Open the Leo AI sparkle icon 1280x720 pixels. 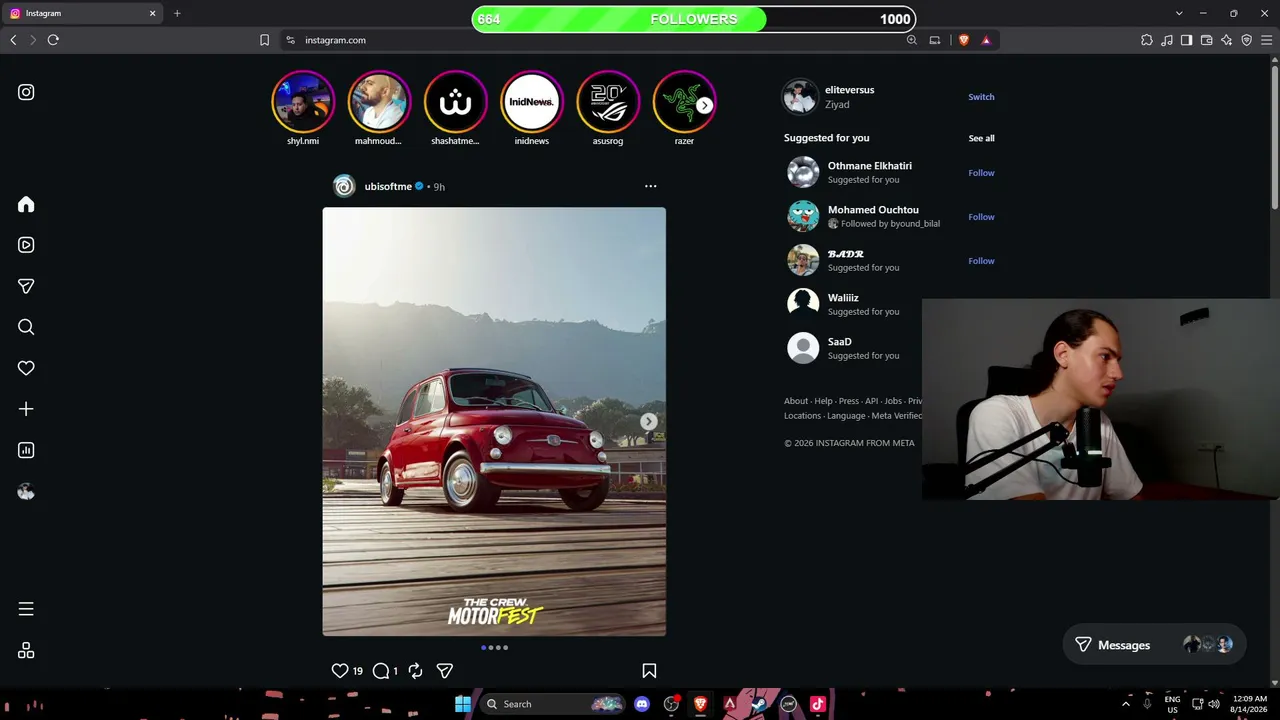tap(1226, 40)
